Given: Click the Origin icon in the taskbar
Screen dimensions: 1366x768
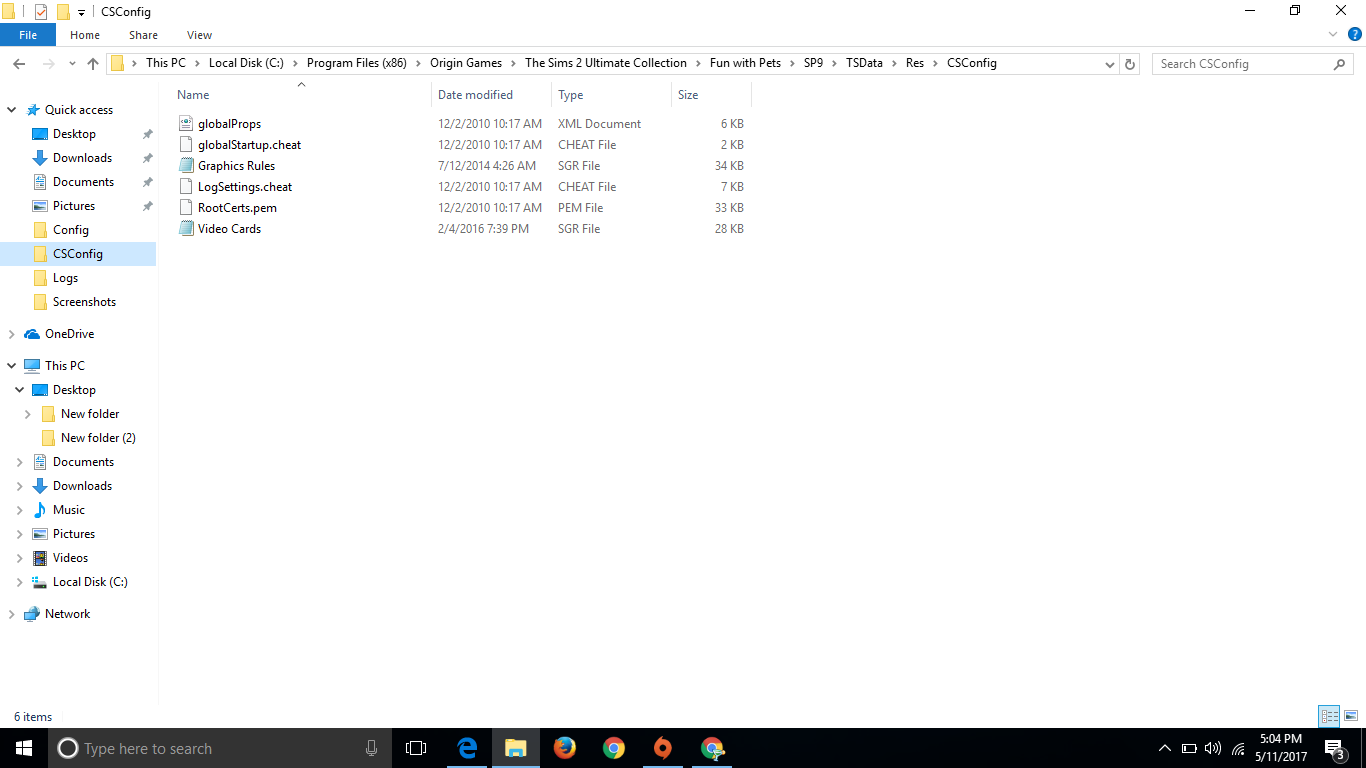Looking at the screenshot, I should pos(662,748).
